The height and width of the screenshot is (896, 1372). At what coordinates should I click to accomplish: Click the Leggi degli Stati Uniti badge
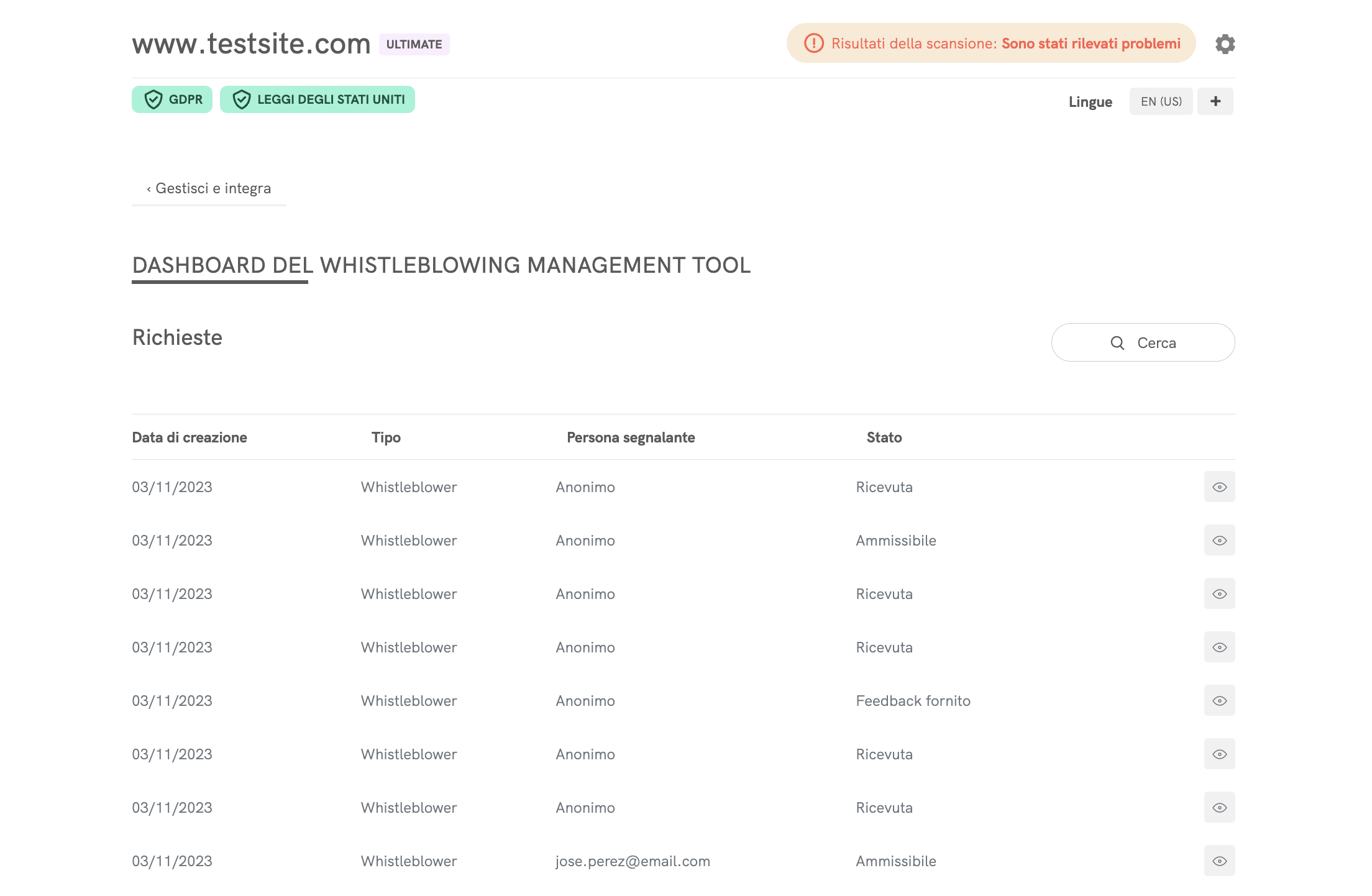click(x=318, y=99)
